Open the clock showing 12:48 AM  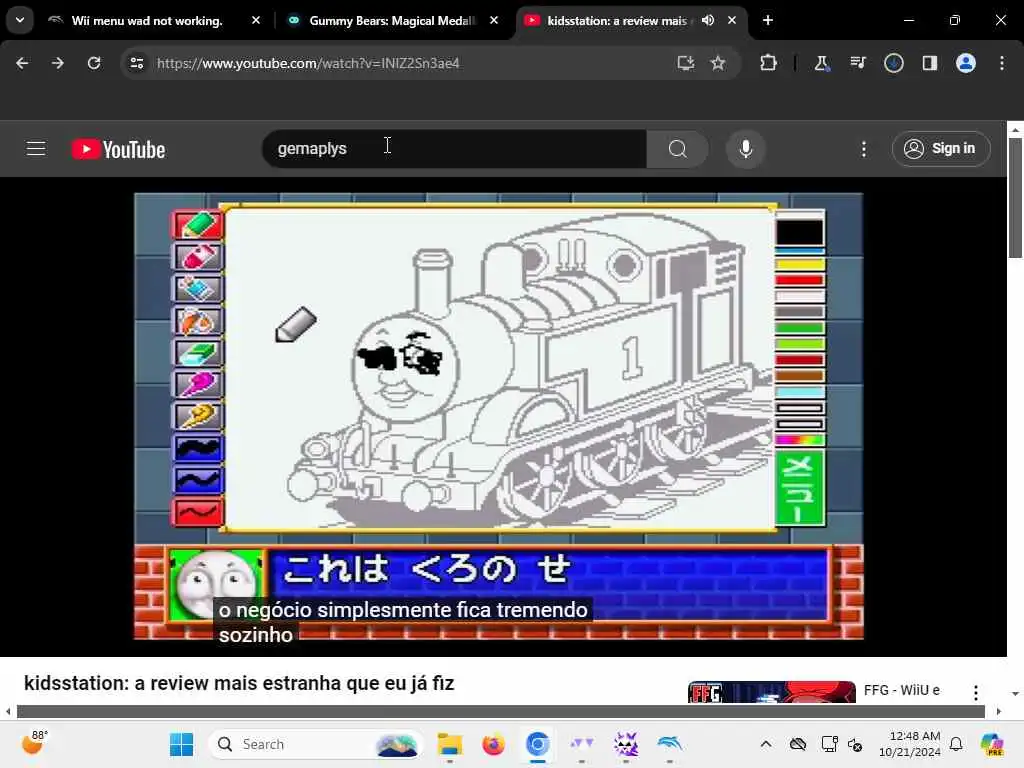(910, 744)
